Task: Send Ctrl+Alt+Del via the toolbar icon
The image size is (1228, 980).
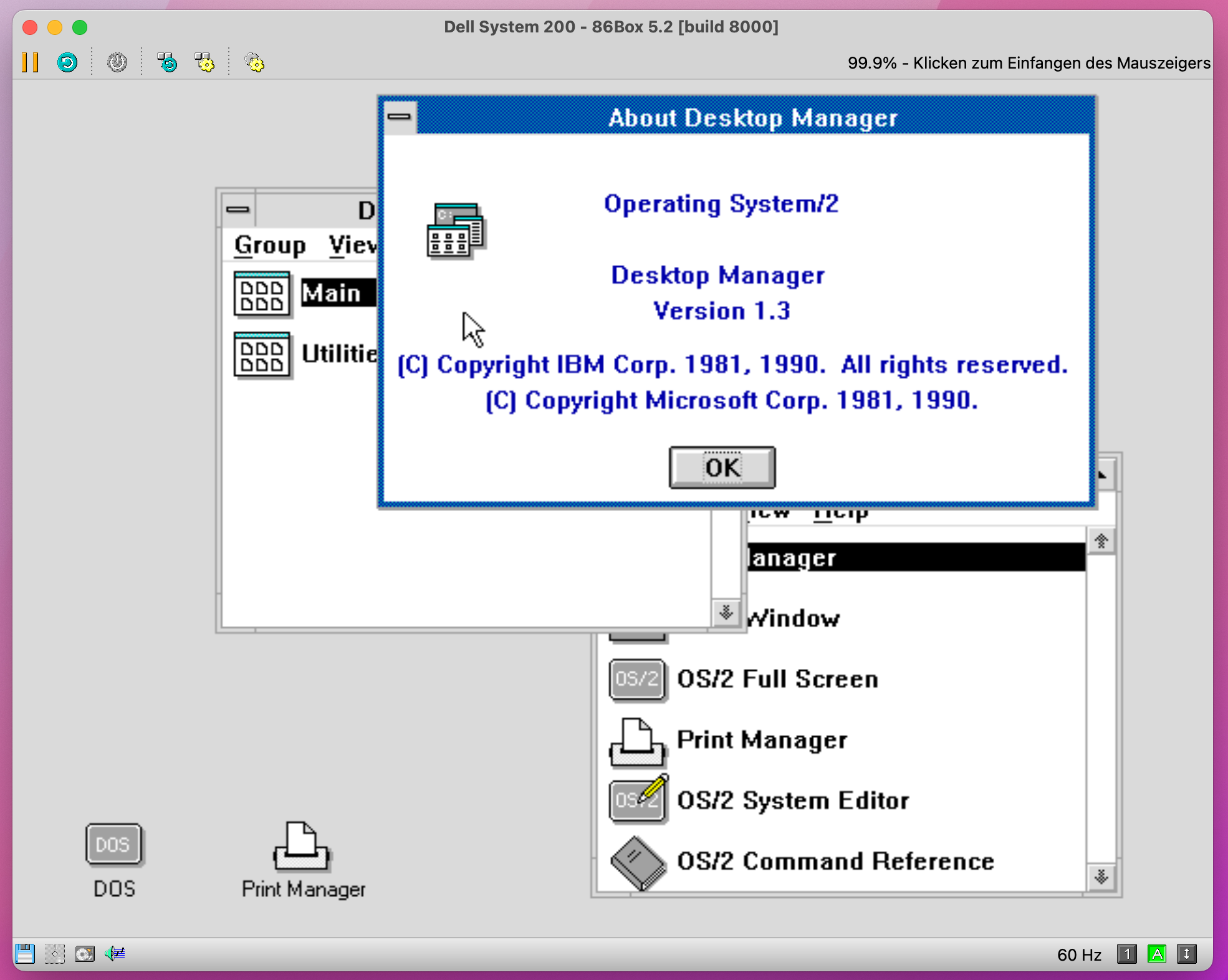Action: (167, 62)
